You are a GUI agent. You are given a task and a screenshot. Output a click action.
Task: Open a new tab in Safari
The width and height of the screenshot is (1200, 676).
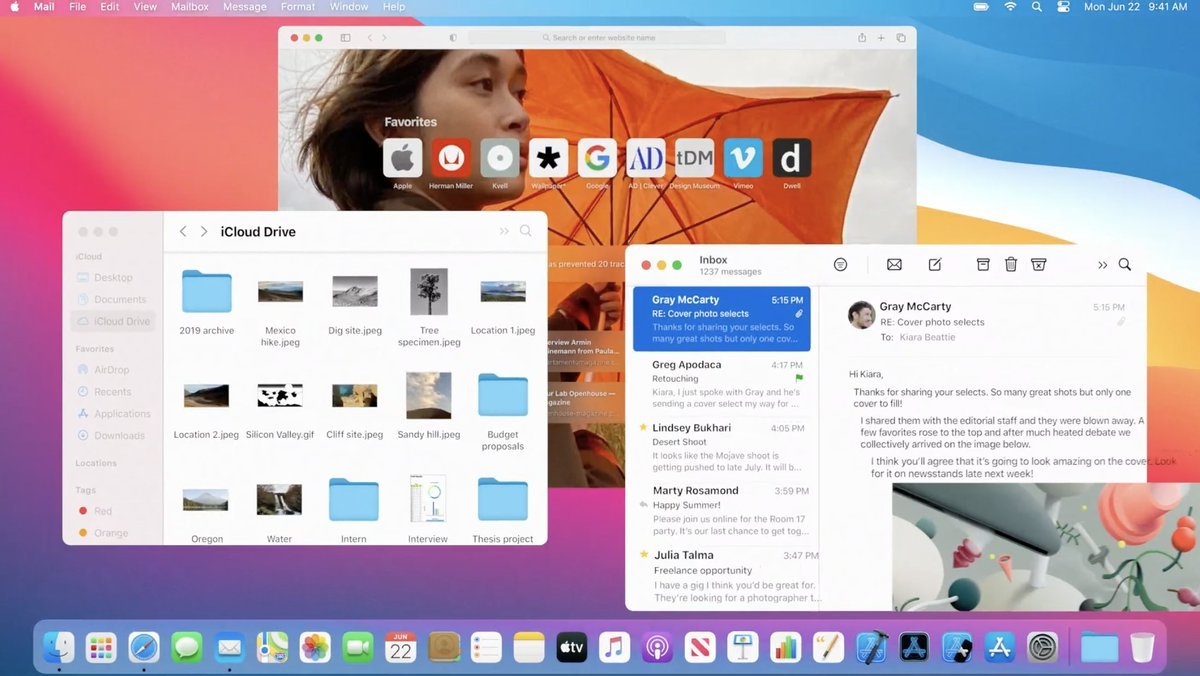pos(881,38)
